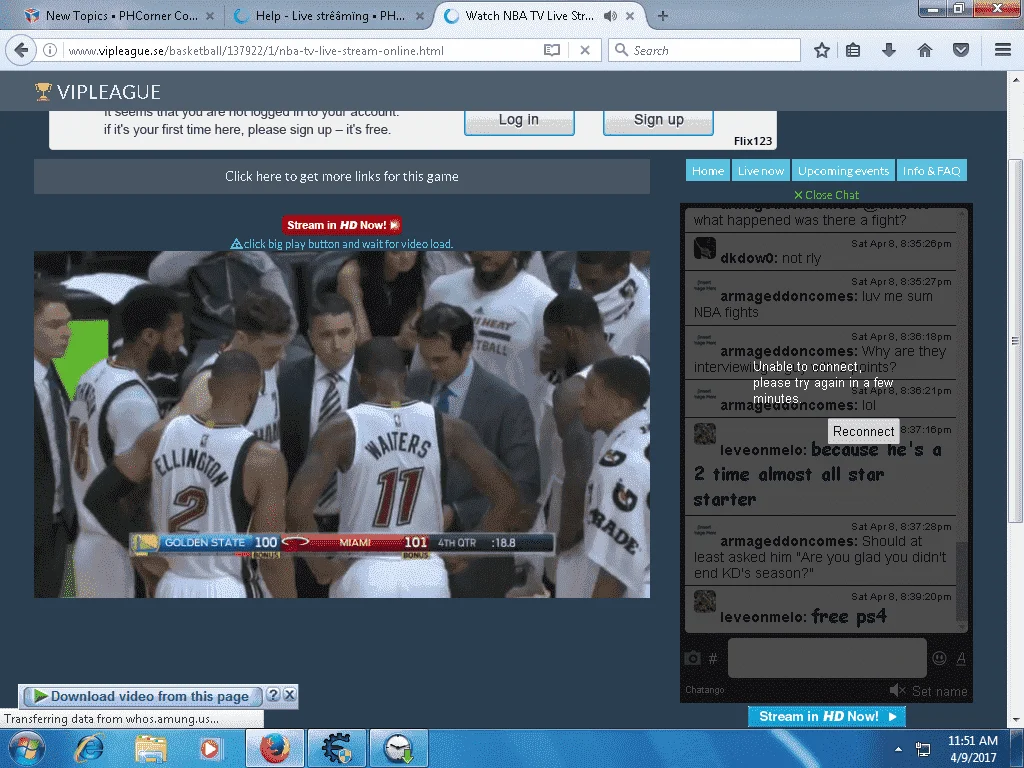Close the Watch NBA TV tab
1024x768 pixels.
(630, 16)
